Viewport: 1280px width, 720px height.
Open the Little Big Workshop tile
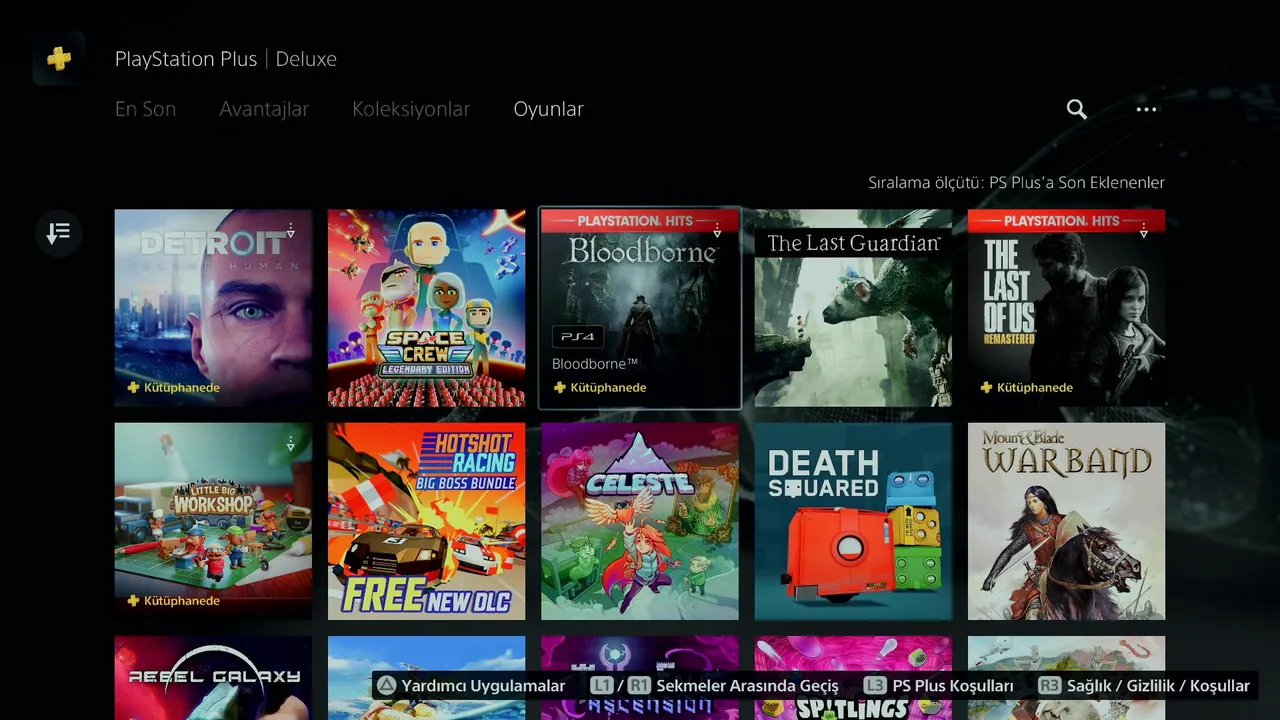pos(213,521)
